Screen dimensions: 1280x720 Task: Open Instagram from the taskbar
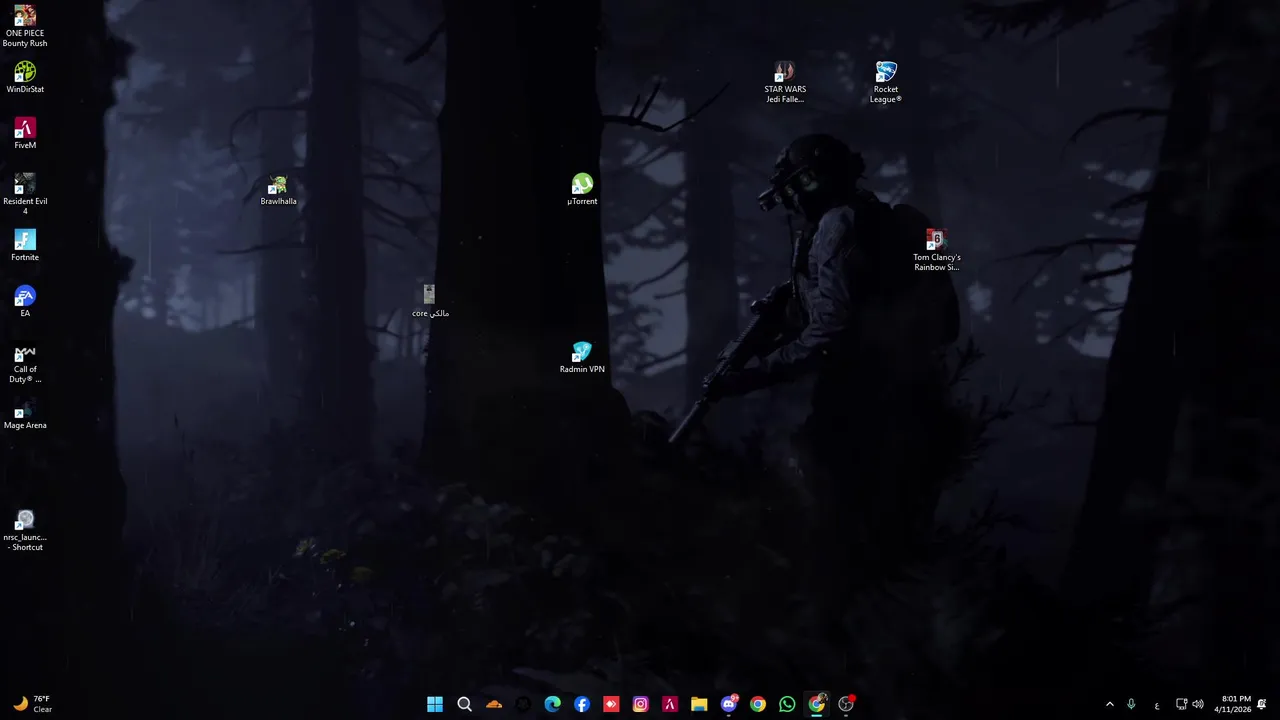tap(641, 704)
